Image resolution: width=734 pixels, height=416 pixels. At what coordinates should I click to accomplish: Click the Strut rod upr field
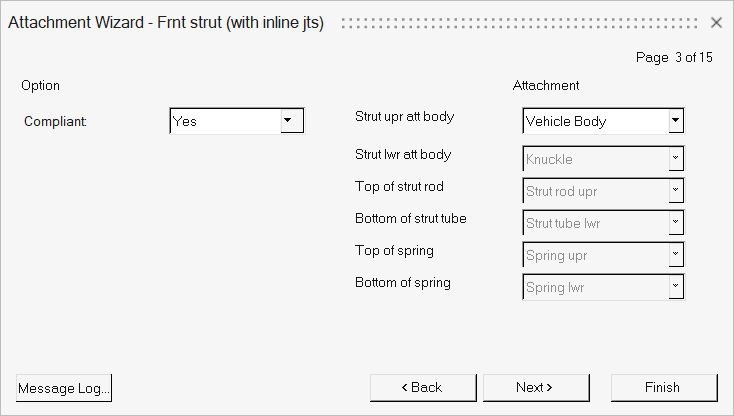[595, 191]
